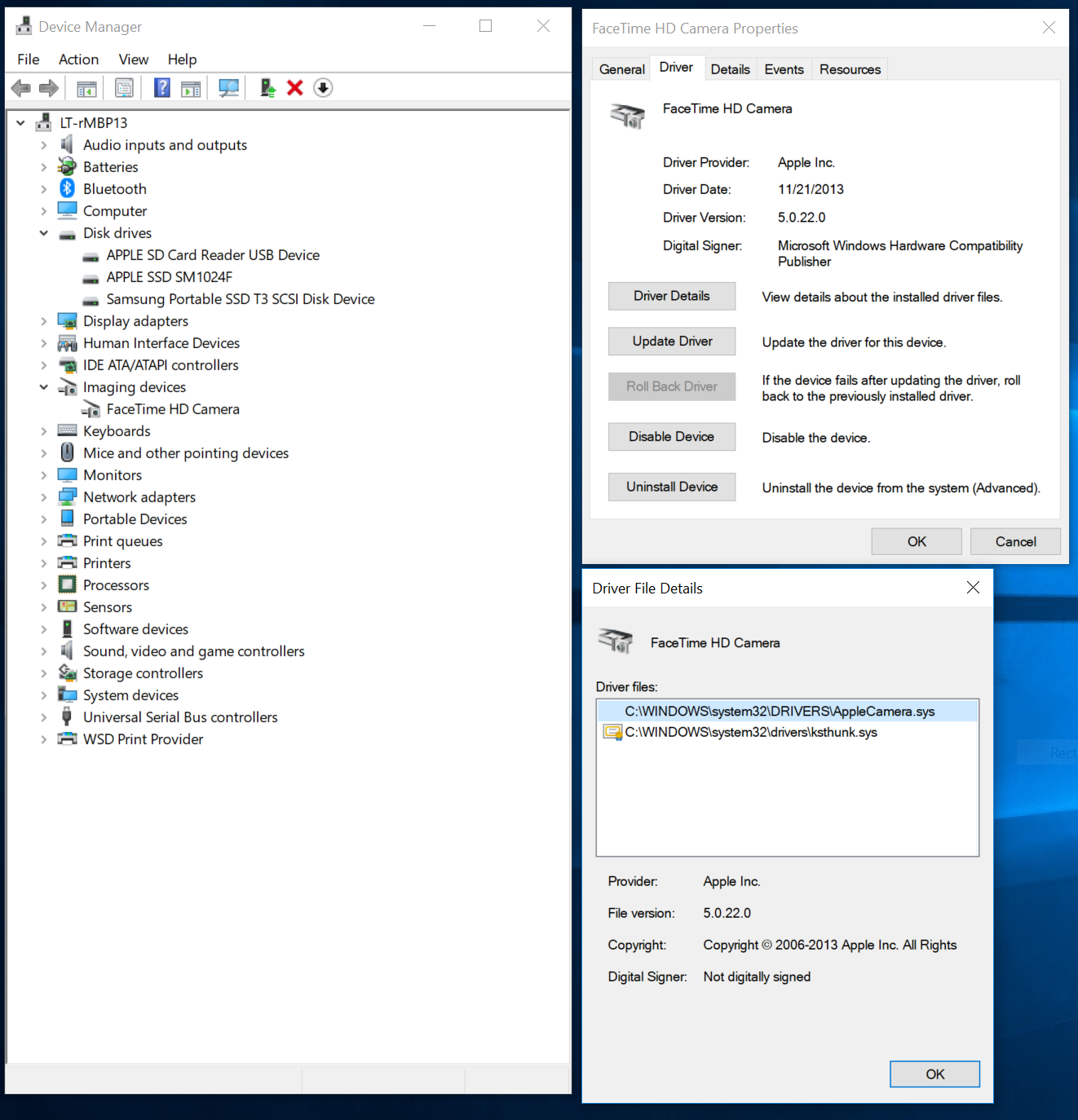Image resolution: width=1078 pixels, height=1120 pixels.
Task: Expand the IDE ATA/ATAPI controllers category
Action: 44,365
